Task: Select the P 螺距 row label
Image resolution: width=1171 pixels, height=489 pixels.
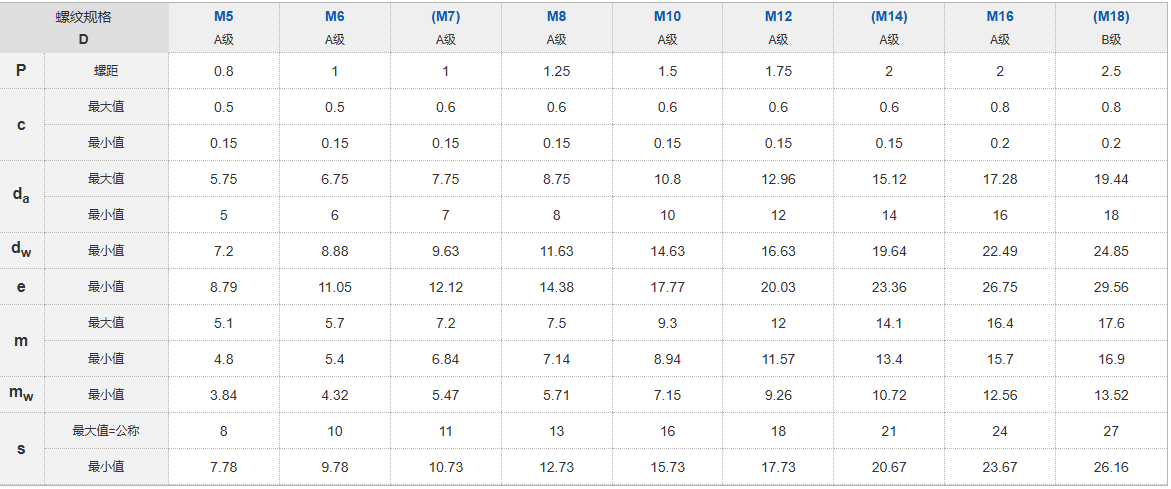Action: pos(84,71)
